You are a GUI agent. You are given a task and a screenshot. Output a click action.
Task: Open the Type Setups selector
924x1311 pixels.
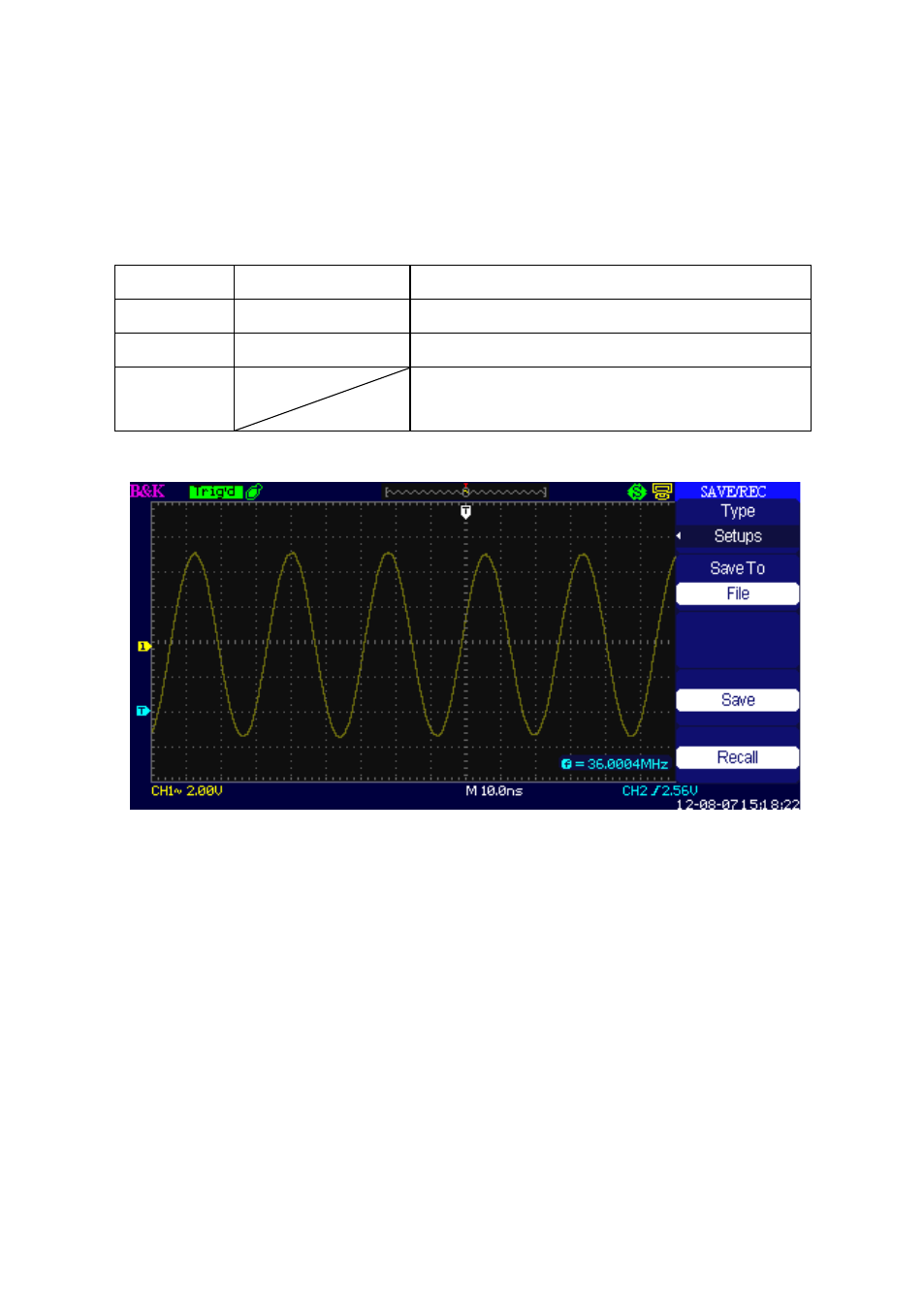(x=737, y=536)
